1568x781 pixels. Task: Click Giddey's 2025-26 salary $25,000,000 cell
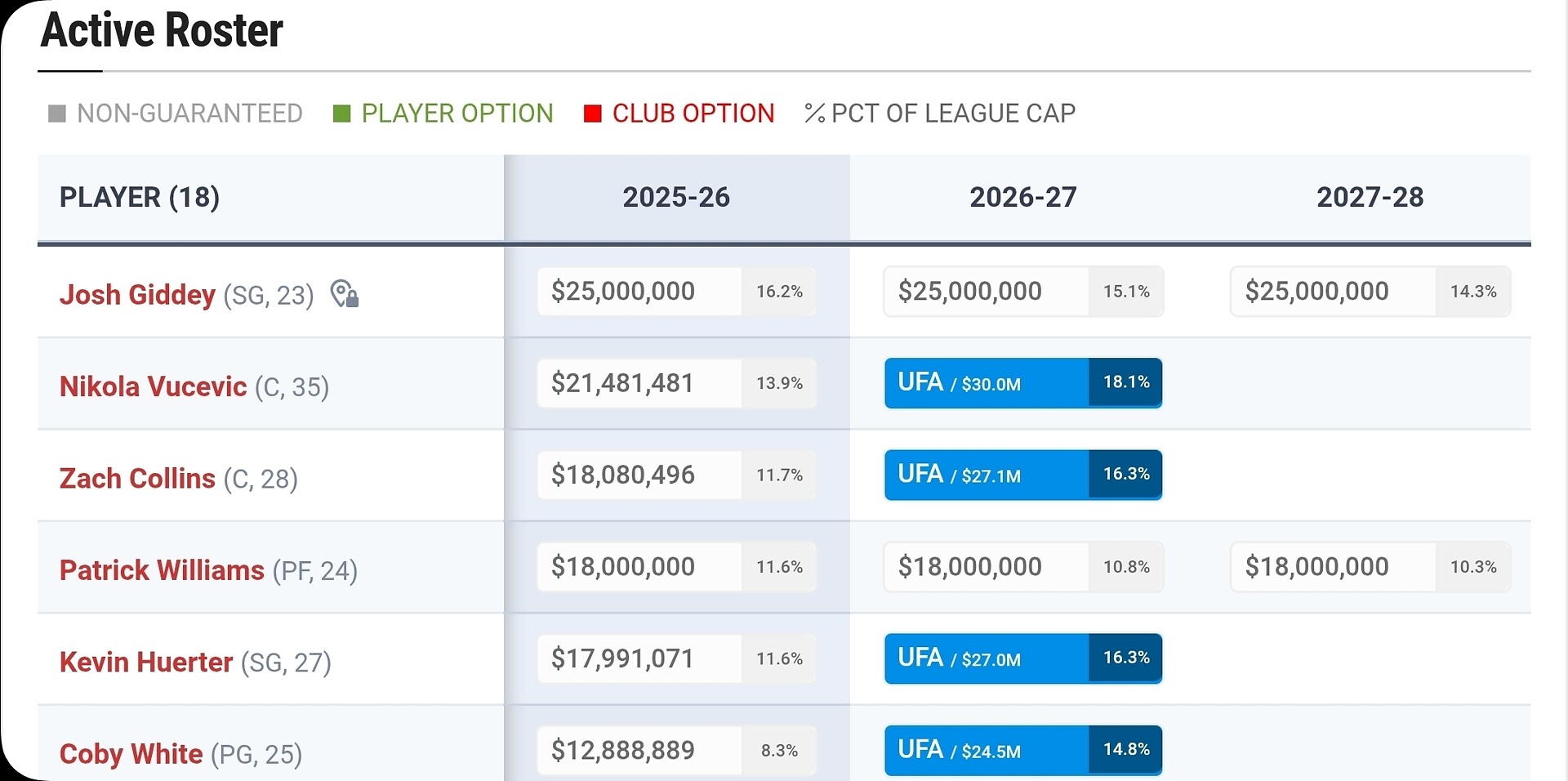pos(676,291)
